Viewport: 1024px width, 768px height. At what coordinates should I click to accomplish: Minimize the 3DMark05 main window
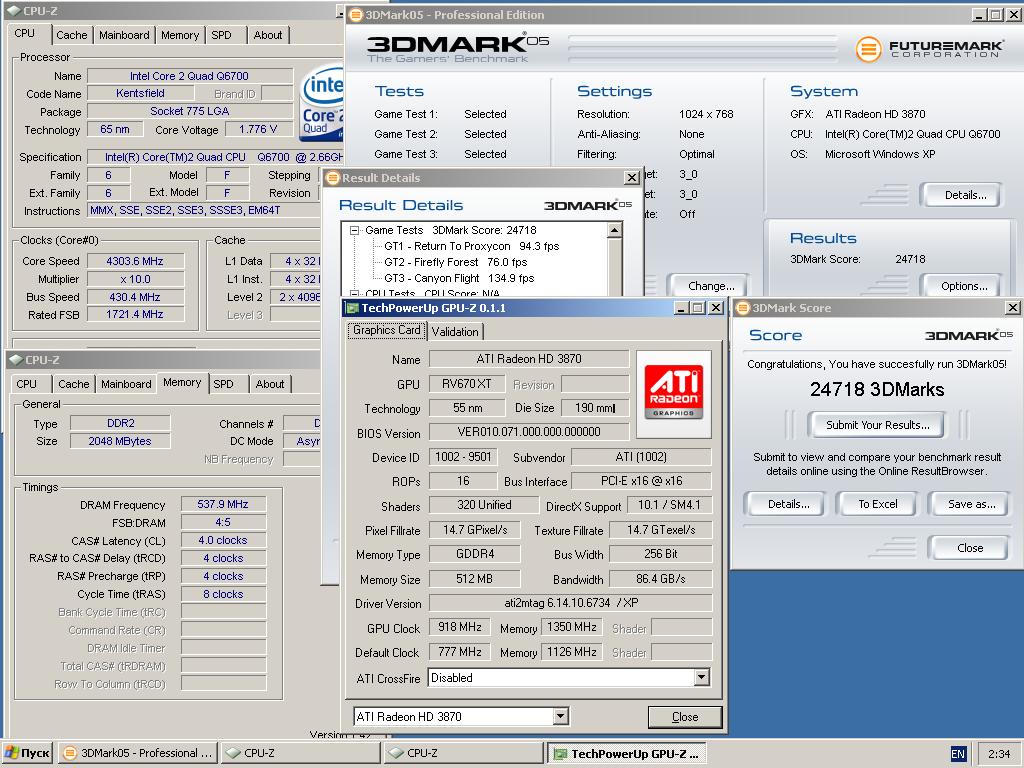pos(979,14)
